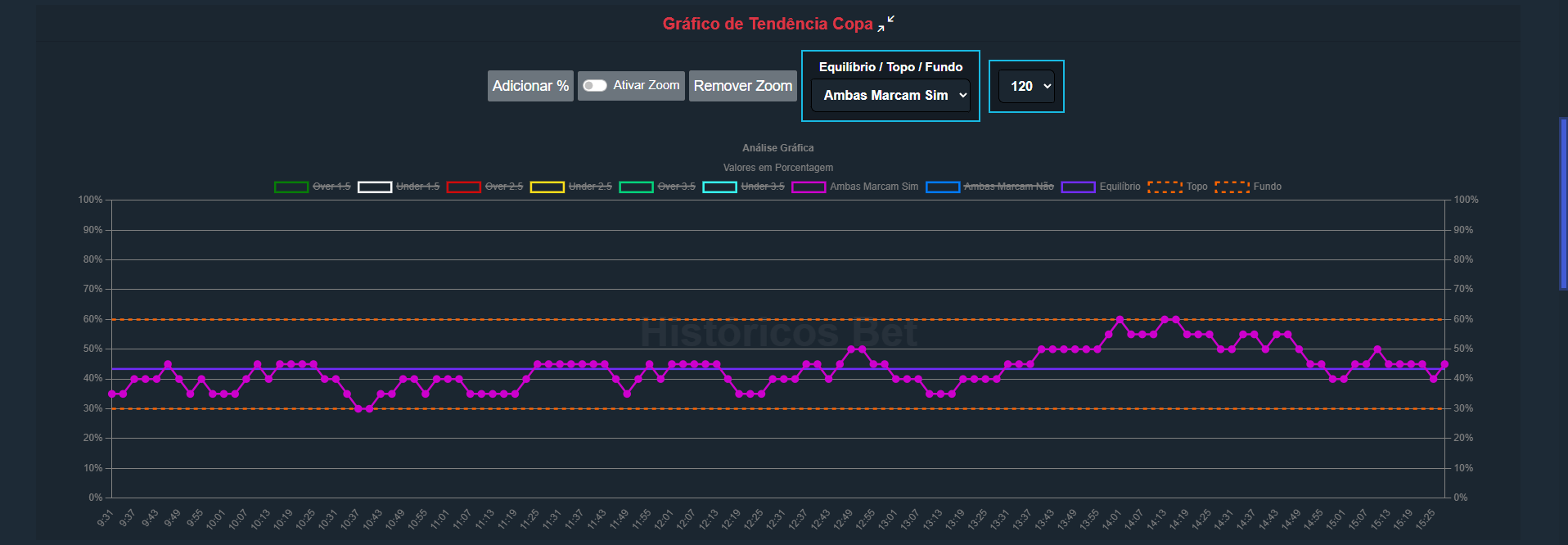
Task: Click the Under 2.5 yellow legend swatch
Action: click(547, 187)
